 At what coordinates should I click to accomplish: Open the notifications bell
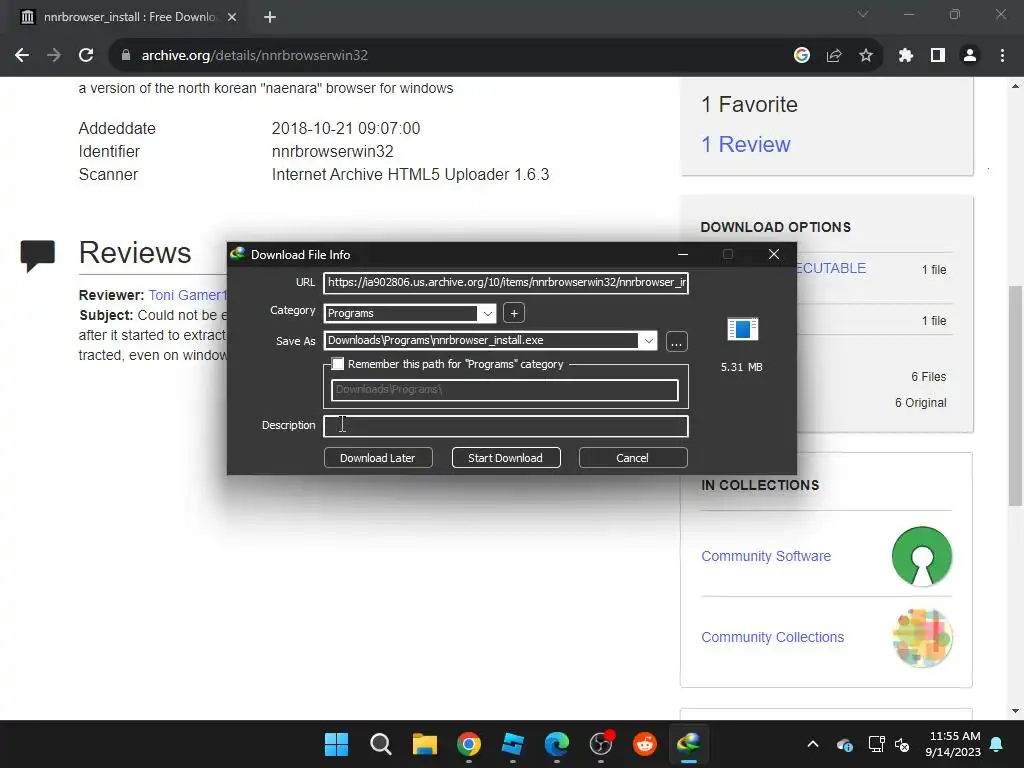click(x=997, y=744)
